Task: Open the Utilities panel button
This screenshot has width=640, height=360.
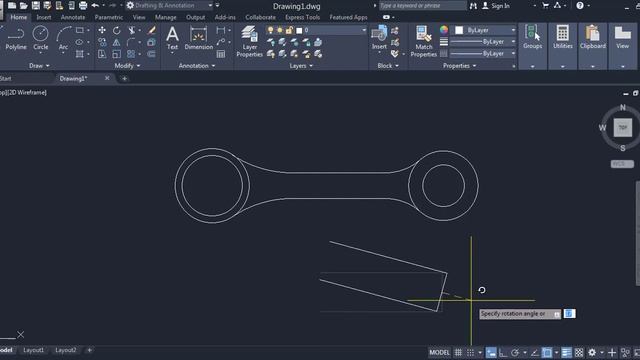Action: pos(563,46)
